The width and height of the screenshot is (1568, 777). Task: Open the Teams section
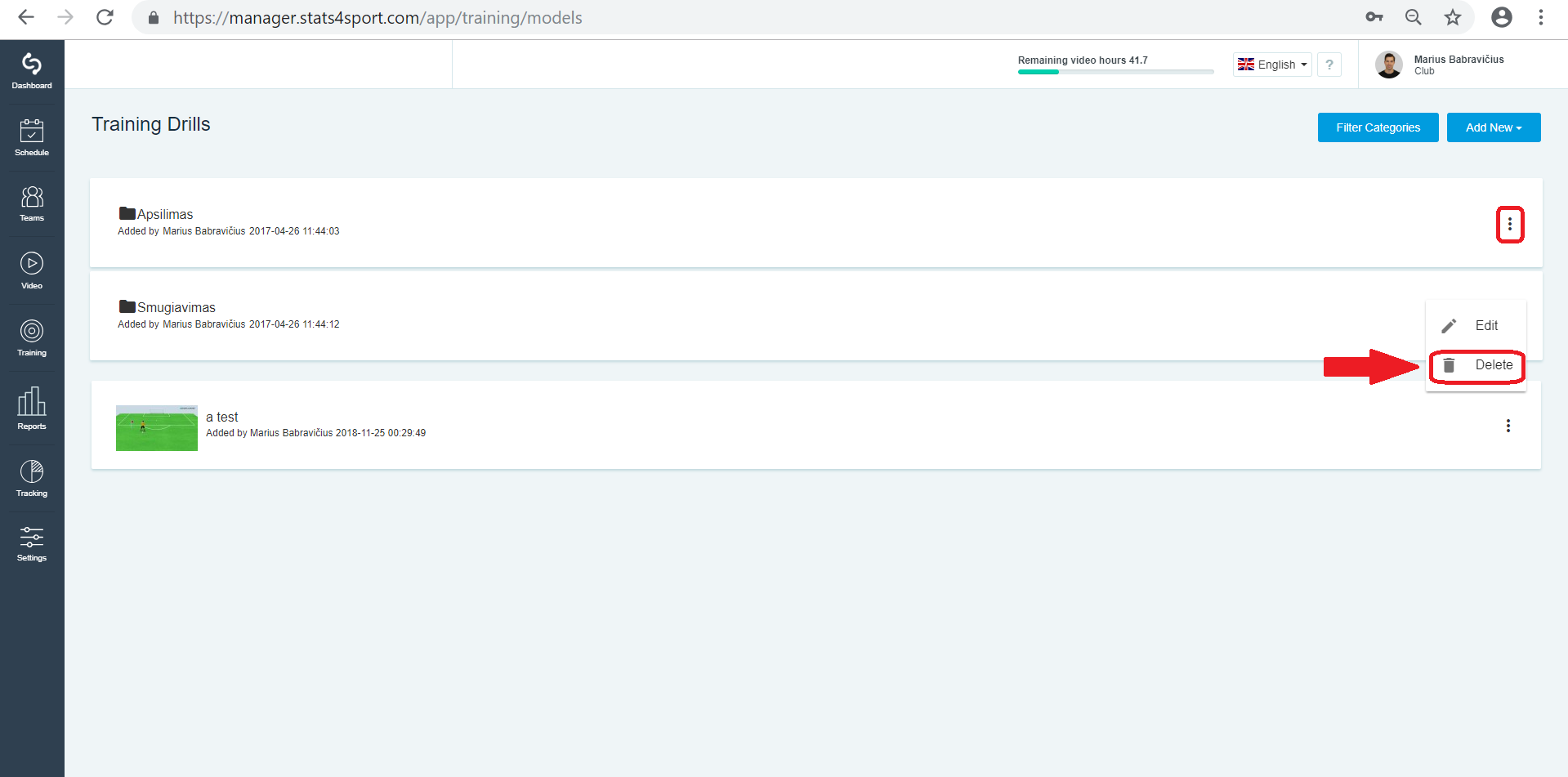click(32, 204)
